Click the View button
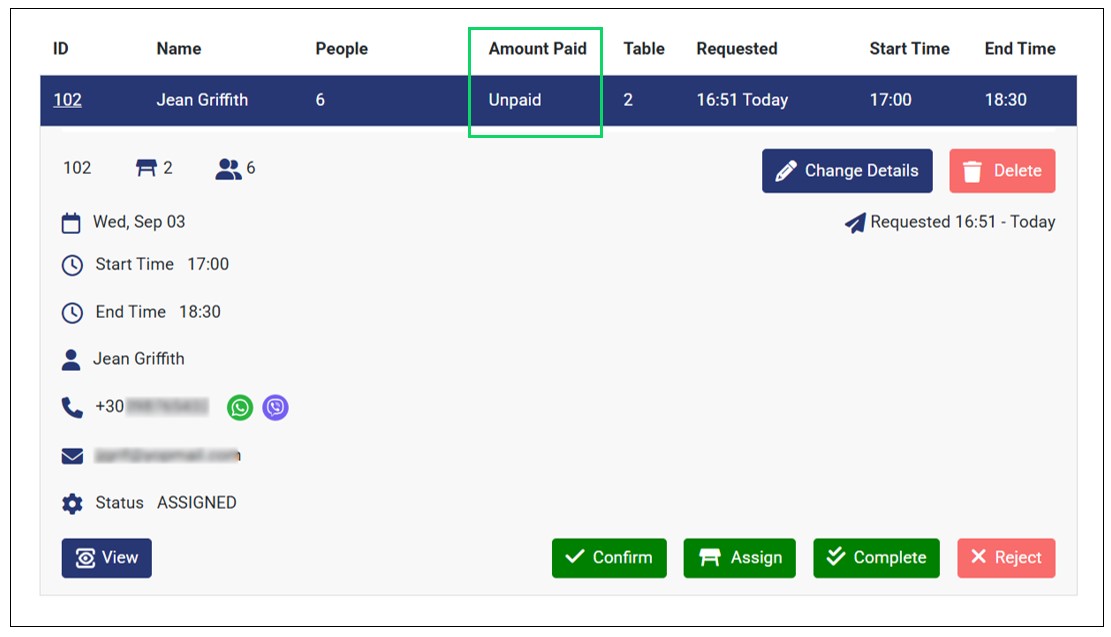Viewport: 1111px width, 637px height. point(107,558)
